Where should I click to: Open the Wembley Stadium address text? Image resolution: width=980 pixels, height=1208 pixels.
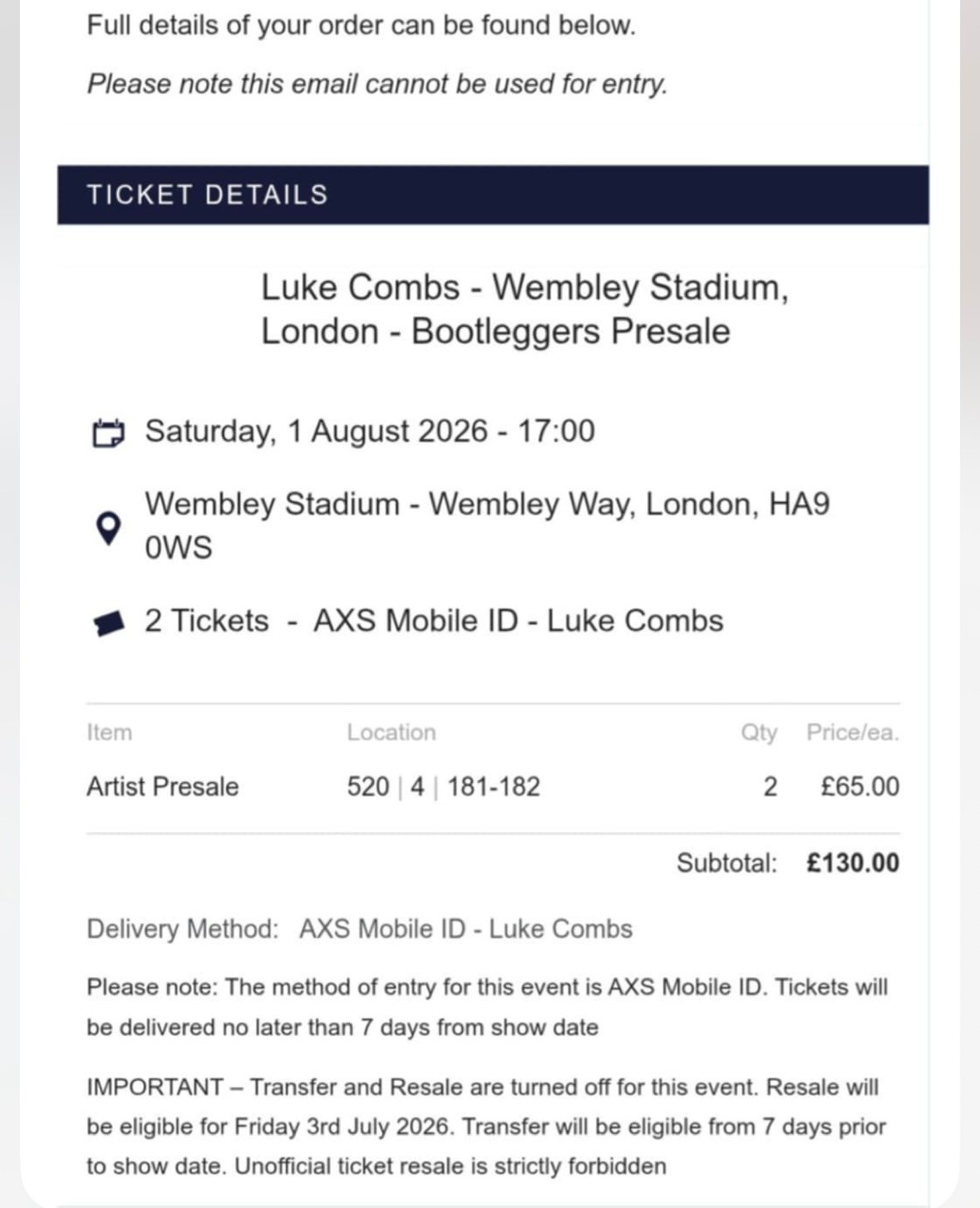point(486,525)
